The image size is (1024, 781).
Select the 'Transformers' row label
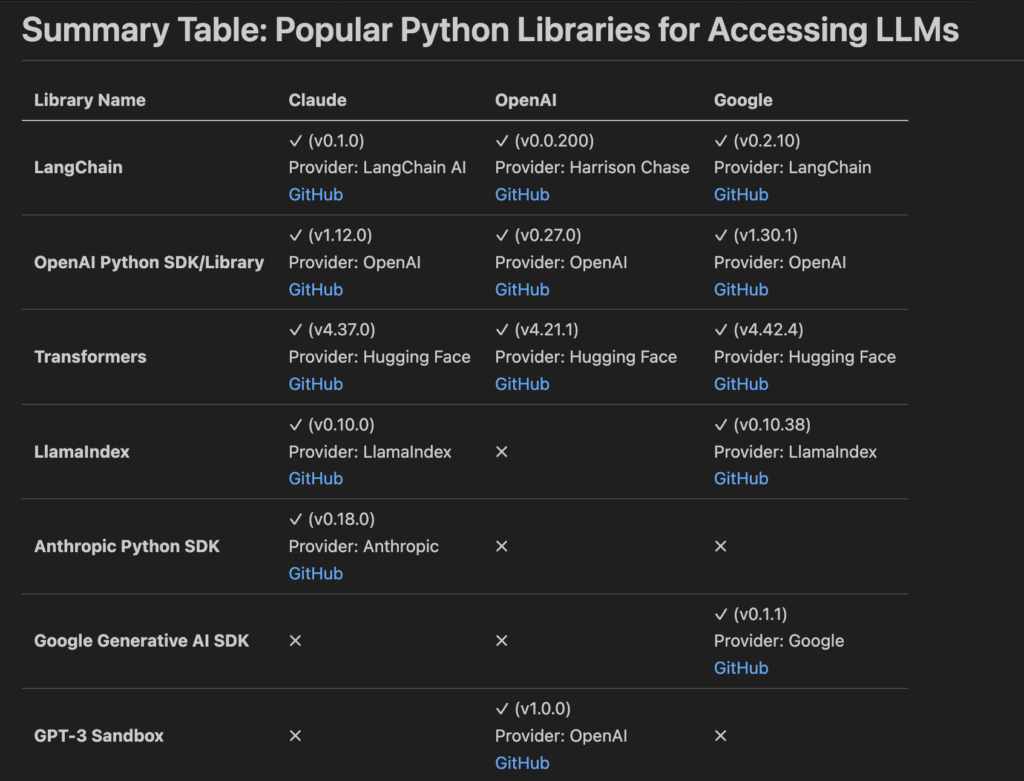tap(90, 357)
